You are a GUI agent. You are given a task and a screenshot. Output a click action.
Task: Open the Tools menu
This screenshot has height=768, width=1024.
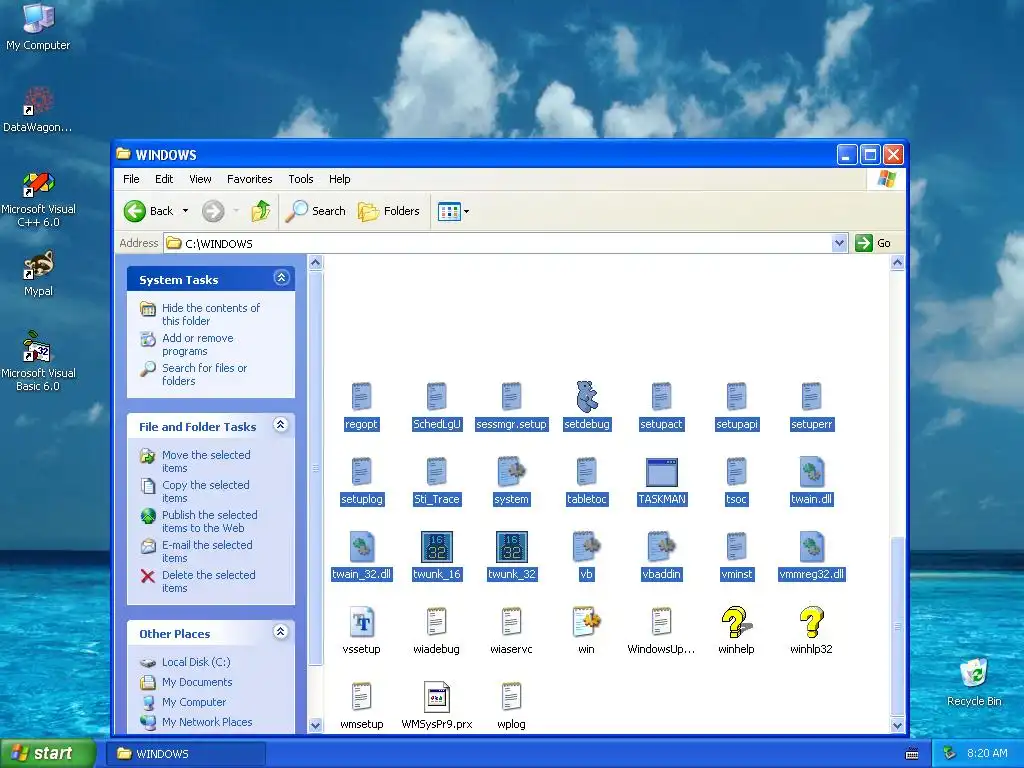click(301, 179)
